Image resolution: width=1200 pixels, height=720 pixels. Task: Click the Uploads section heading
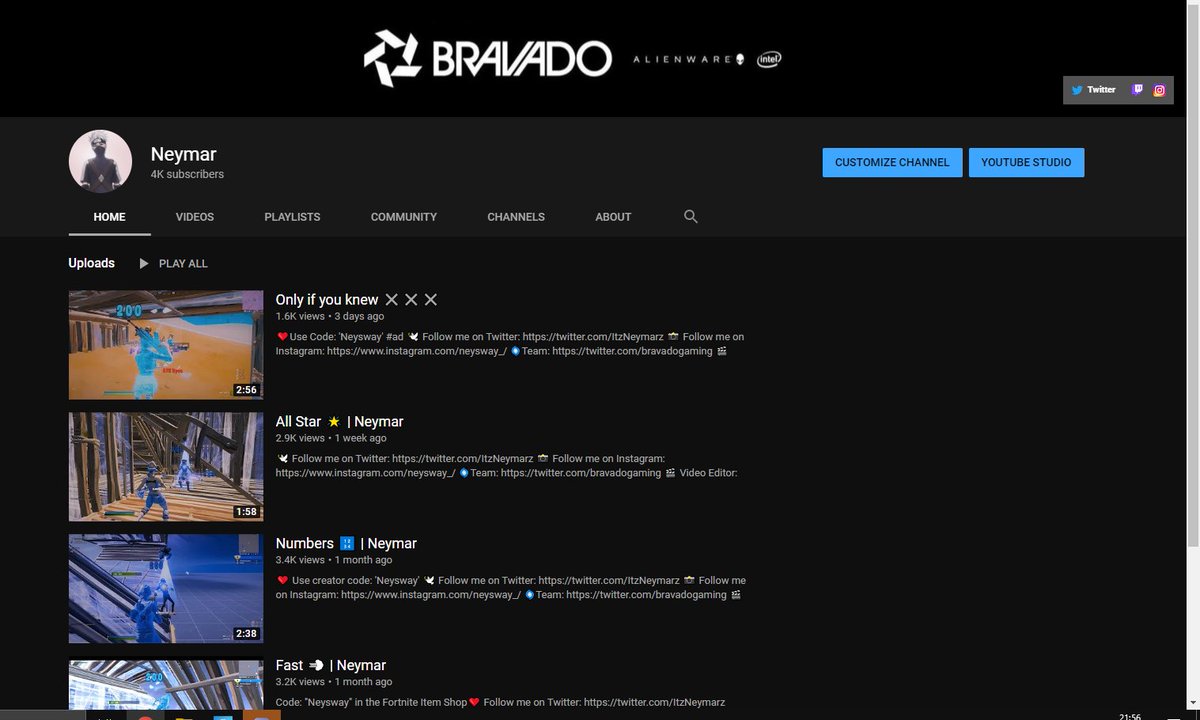(x=91, y=263)
